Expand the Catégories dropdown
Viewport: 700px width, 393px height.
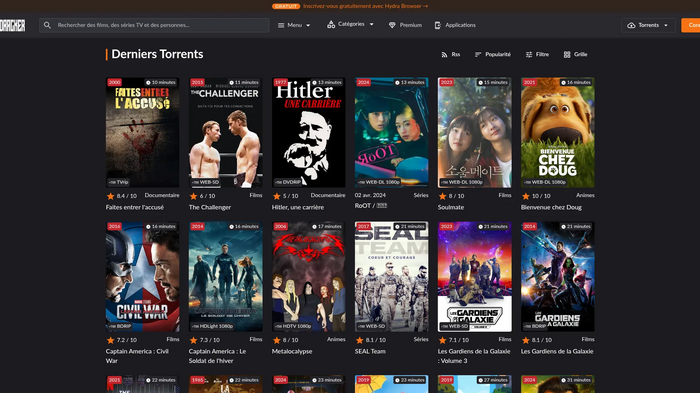click(x=350, y=25)
